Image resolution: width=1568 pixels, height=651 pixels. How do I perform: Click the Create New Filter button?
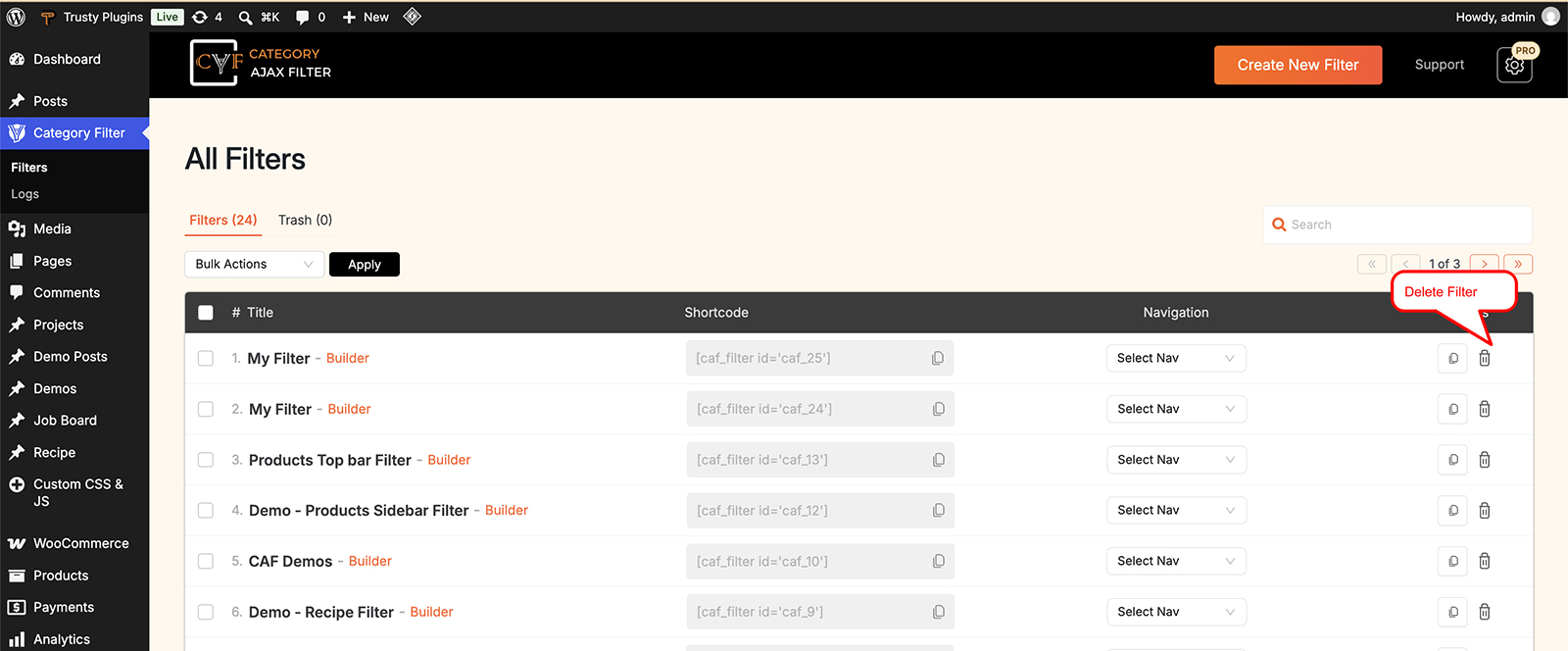(x=1298, y=65)
